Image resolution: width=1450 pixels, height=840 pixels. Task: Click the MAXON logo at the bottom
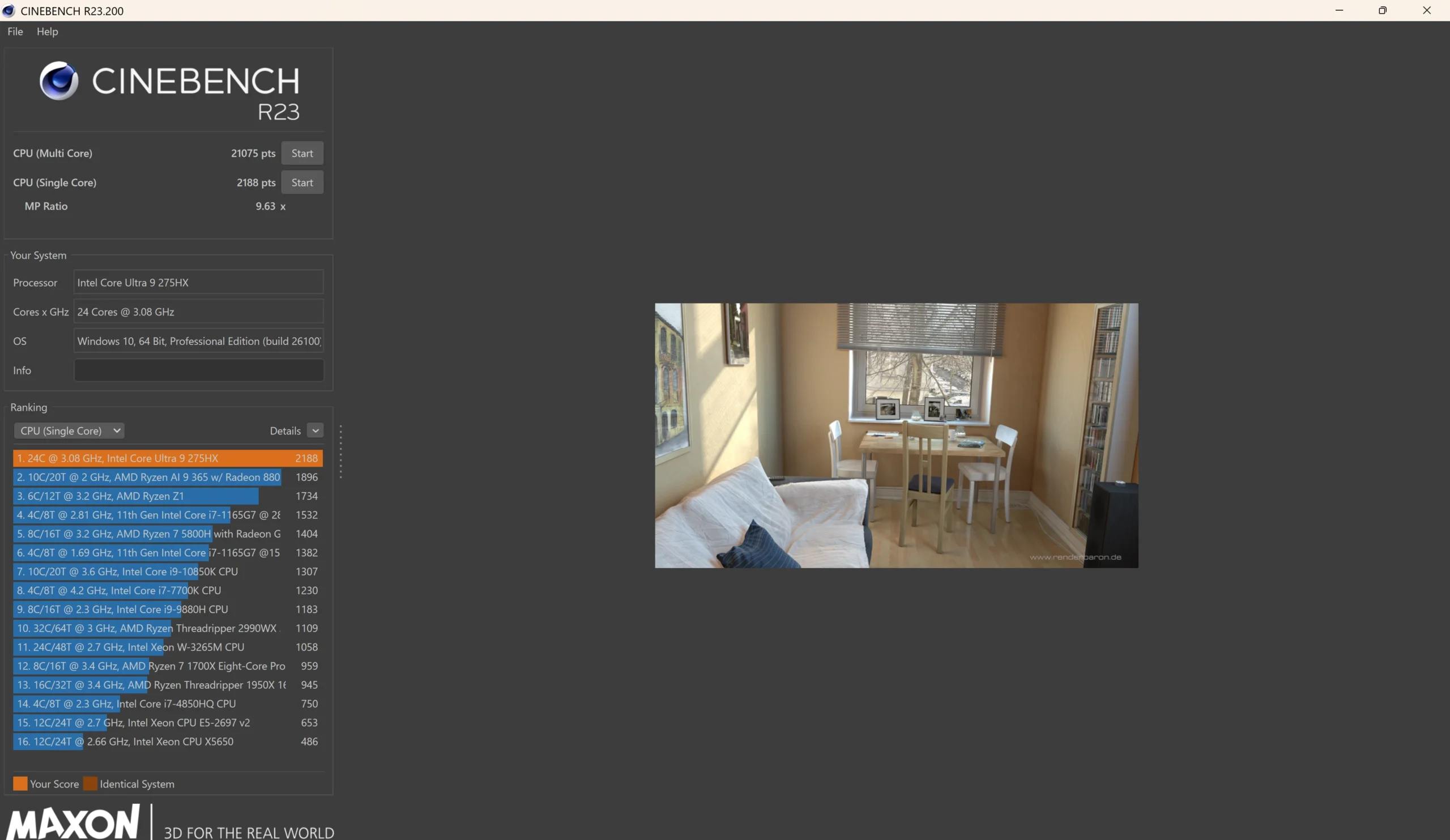pos(73,823)
